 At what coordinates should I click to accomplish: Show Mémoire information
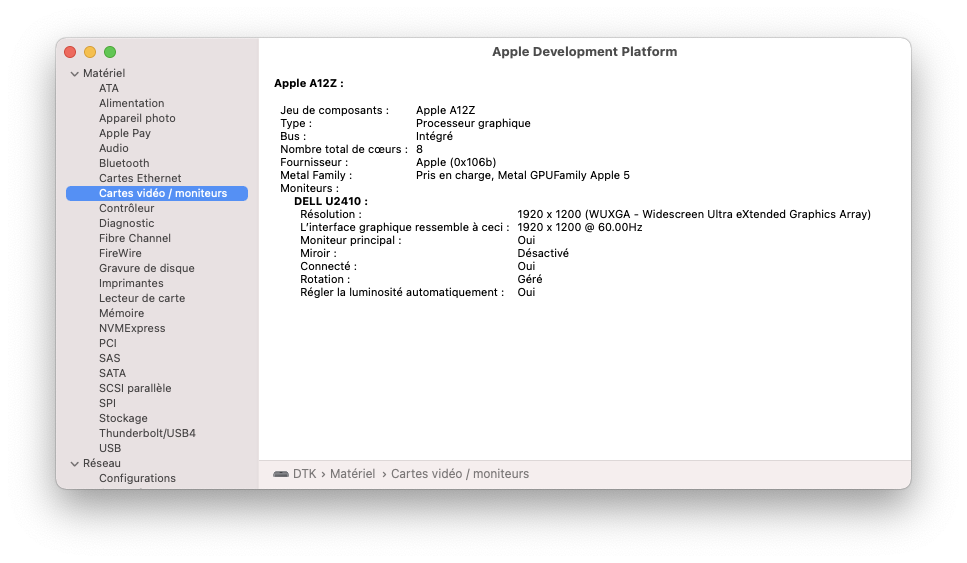pyautogui.click(x=121, y=313)
